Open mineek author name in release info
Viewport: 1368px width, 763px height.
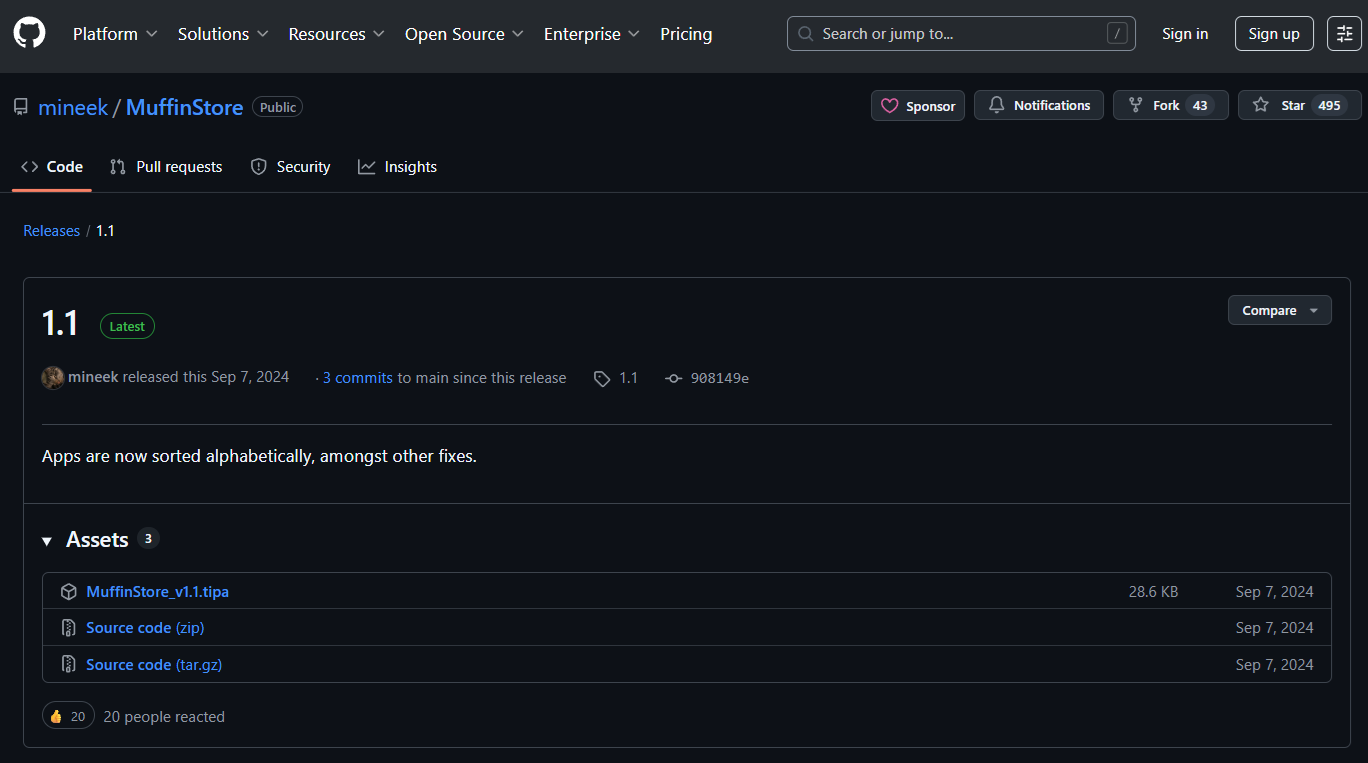tap(93, 377)
